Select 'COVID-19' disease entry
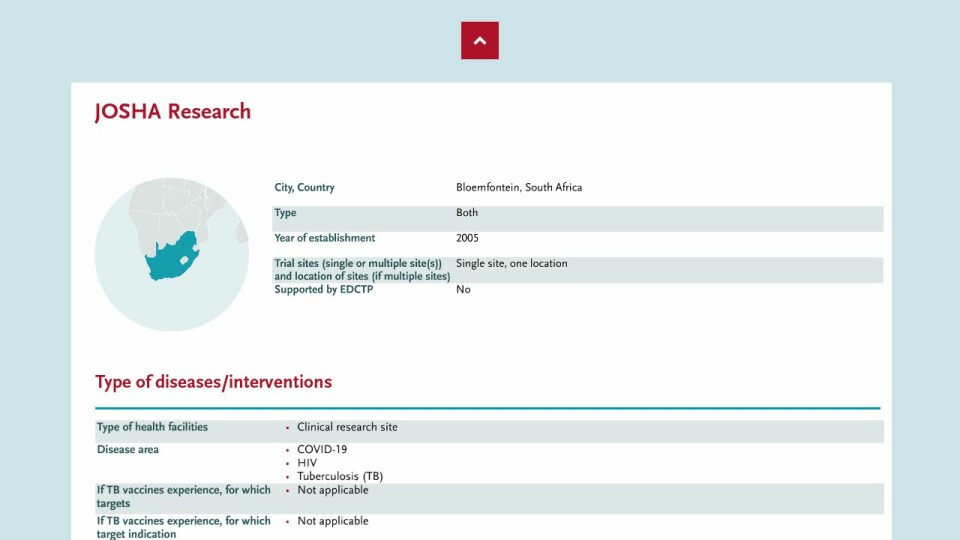960x540 pixels. coord(322,449)
